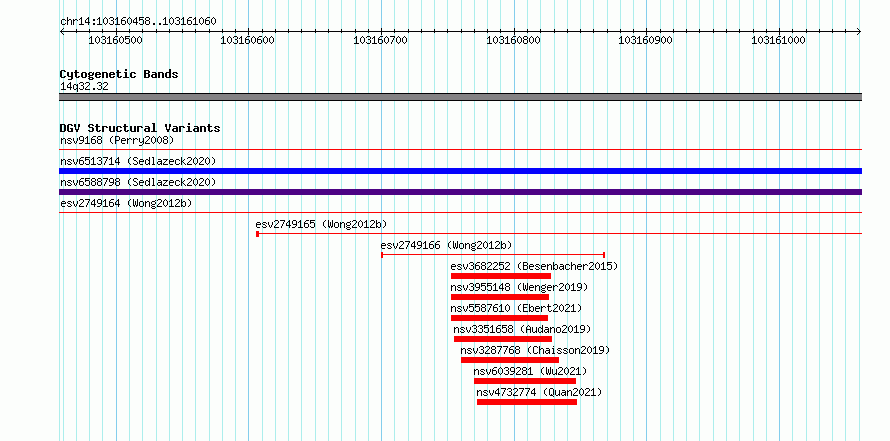
Task: Select the thin red nsv9168 variant line
Action: point(460,150)
